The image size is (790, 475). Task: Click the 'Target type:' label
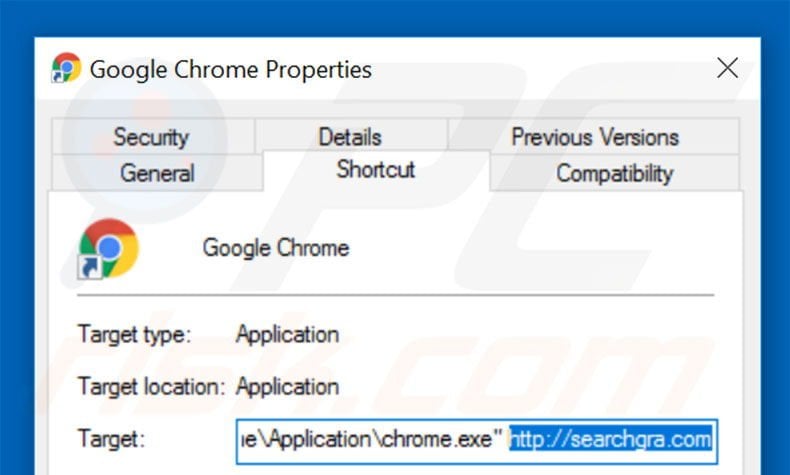tap(135, 335)
